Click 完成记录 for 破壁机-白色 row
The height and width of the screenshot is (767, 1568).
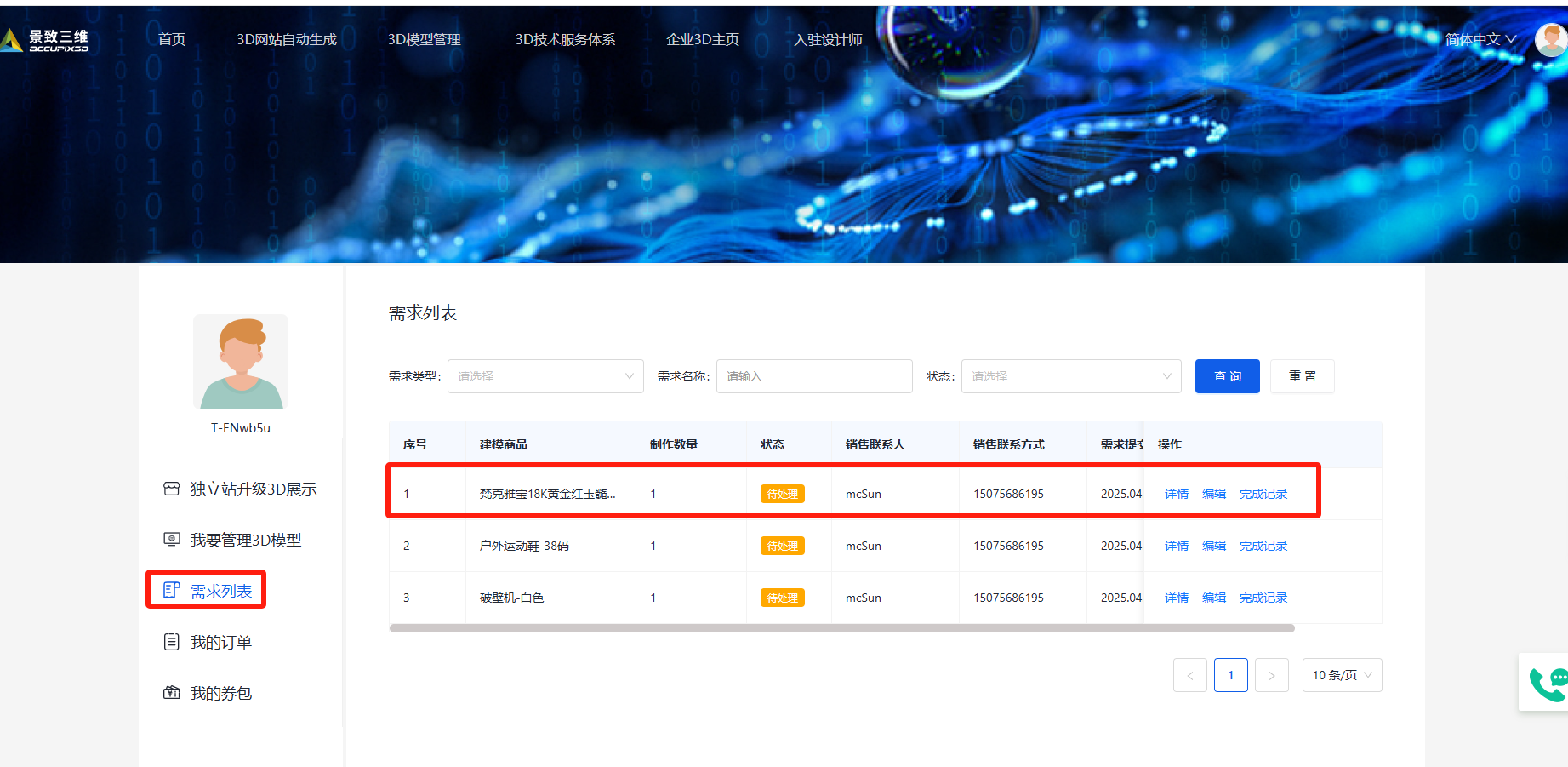click(1263, 598)
